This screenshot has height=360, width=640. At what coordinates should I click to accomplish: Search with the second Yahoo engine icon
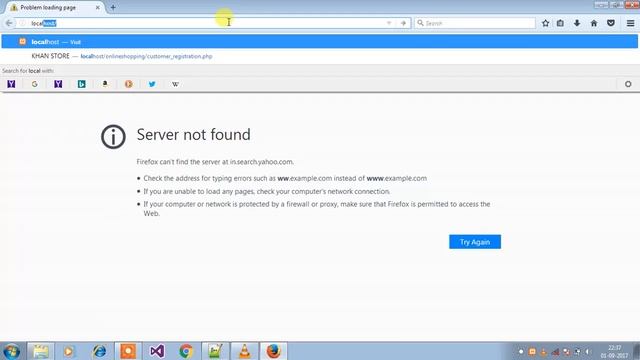[x=58, y=84]
